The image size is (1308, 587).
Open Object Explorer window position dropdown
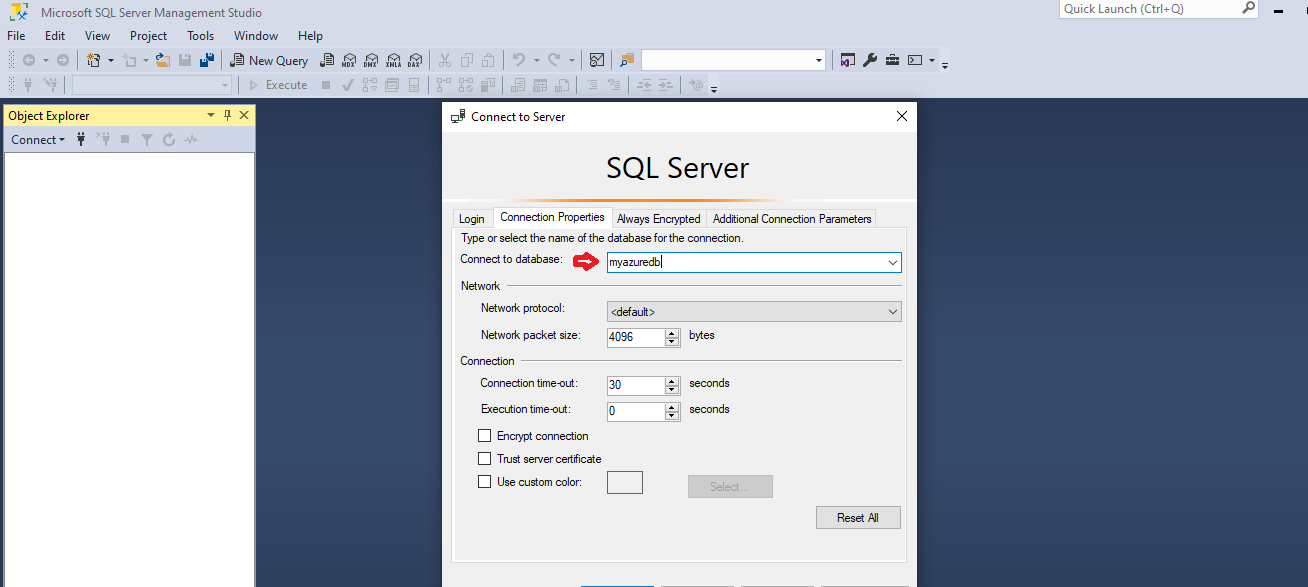[x=211, y=115]
